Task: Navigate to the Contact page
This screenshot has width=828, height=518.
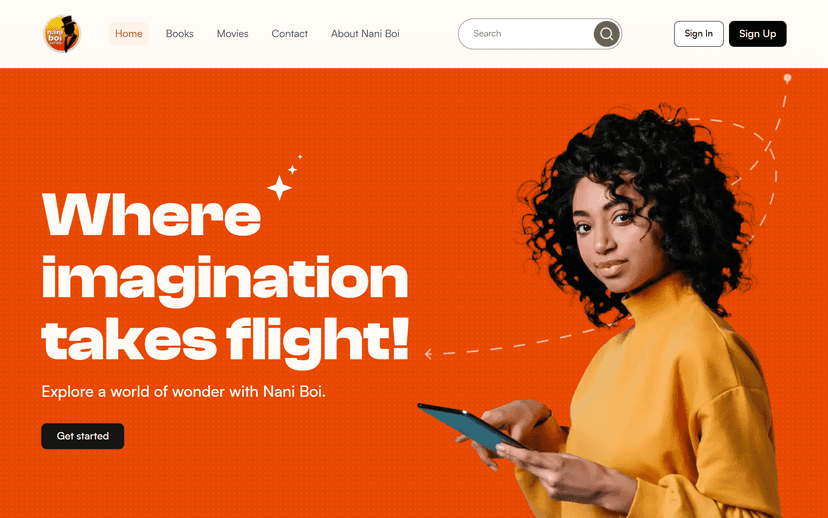Action: coord(289,34)
